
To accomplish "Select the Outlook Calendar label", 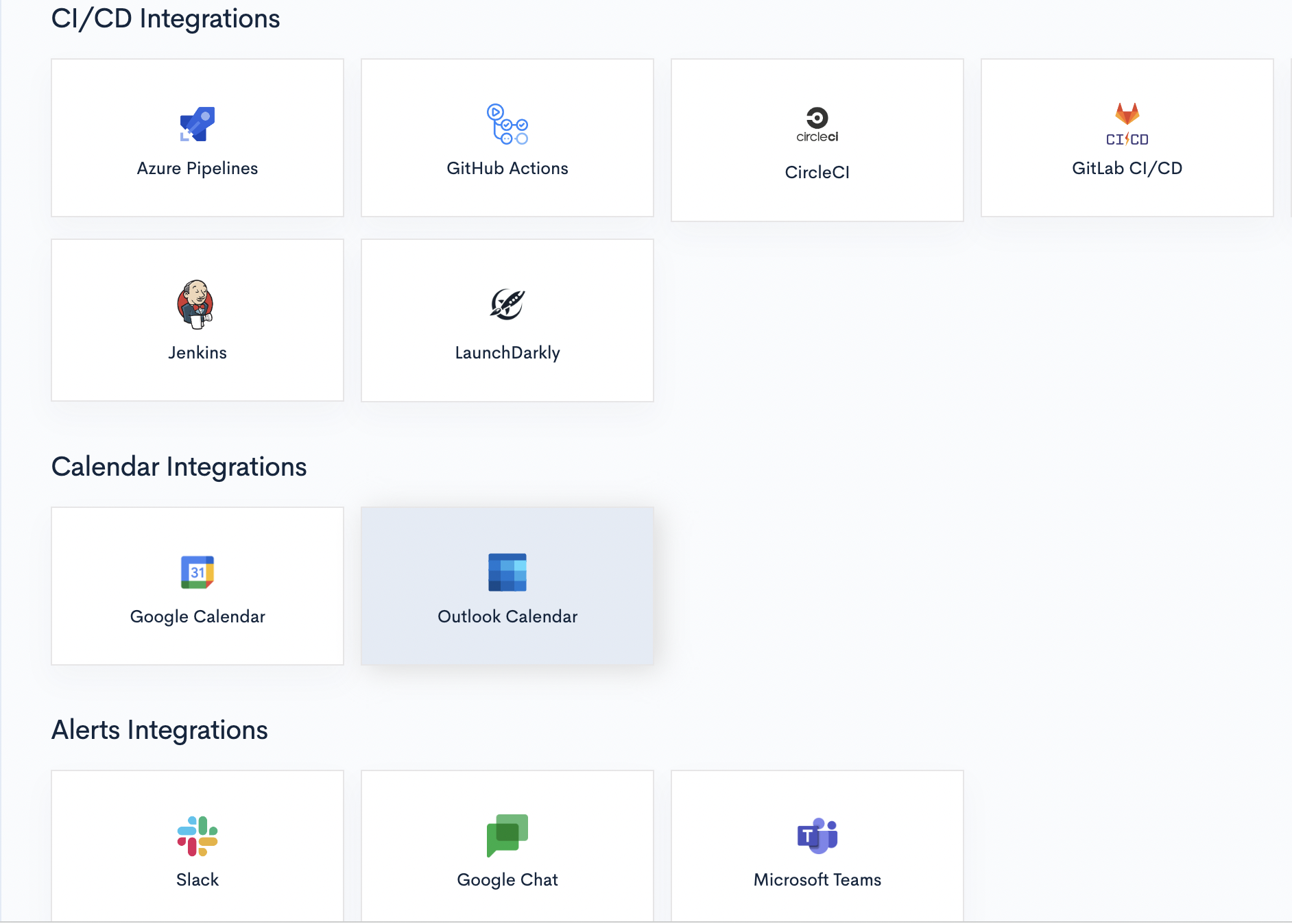I will [507, 617].
